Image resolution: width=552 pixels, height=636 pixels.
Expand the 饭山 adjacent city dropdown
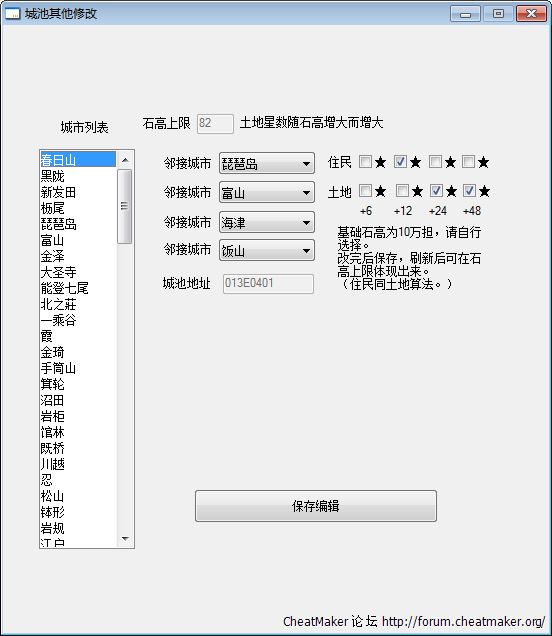pyautogui.click(x=266, y=250)
